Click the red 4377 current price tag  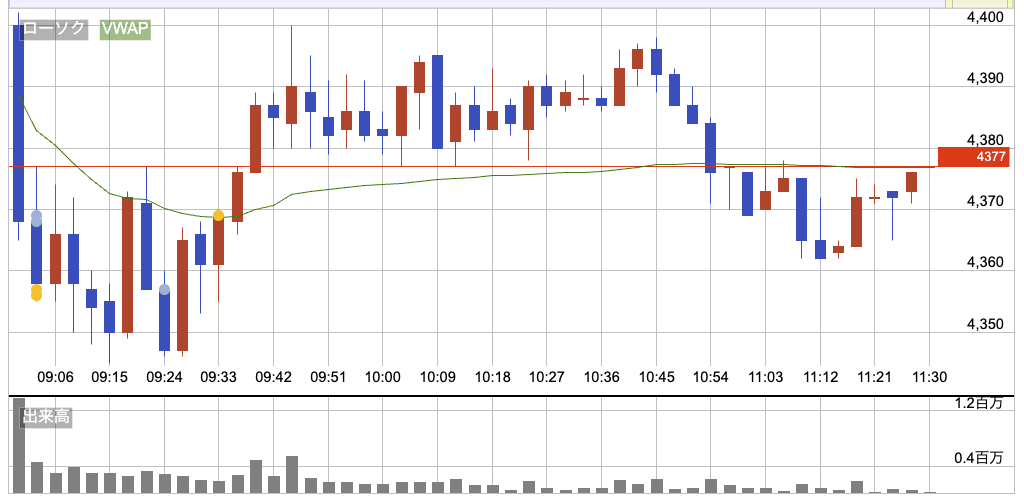(974, 156)
